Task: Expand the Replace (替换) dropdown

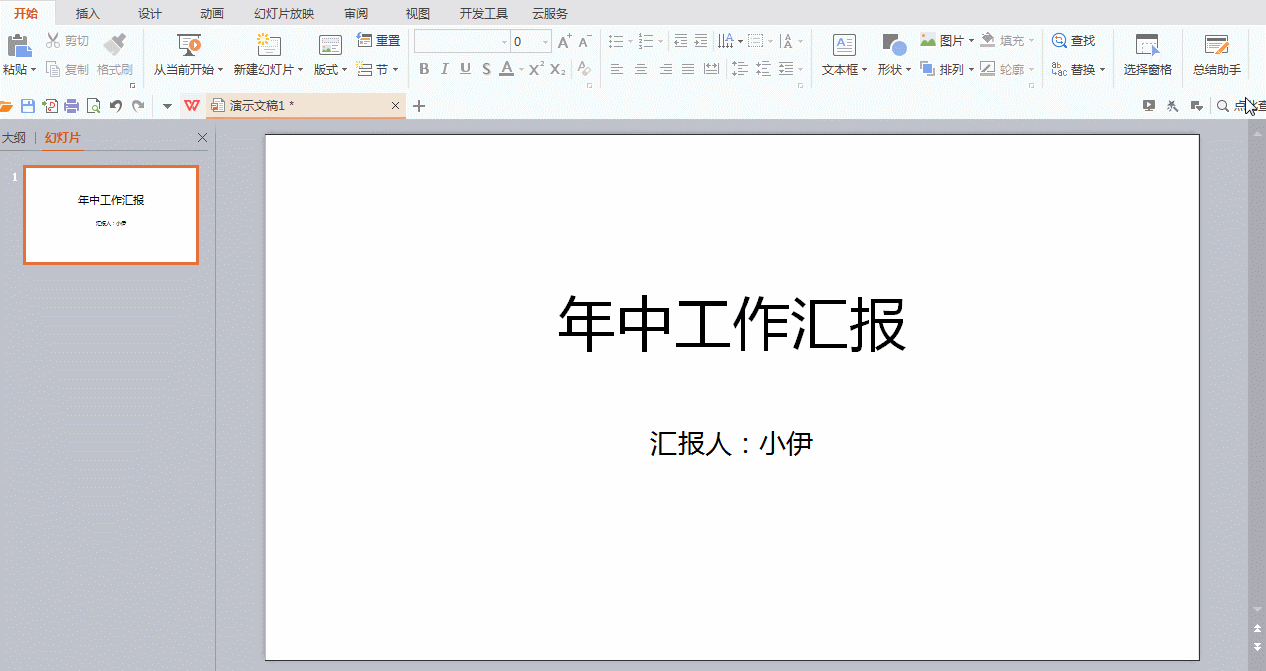Action: tap(1102, 70)
